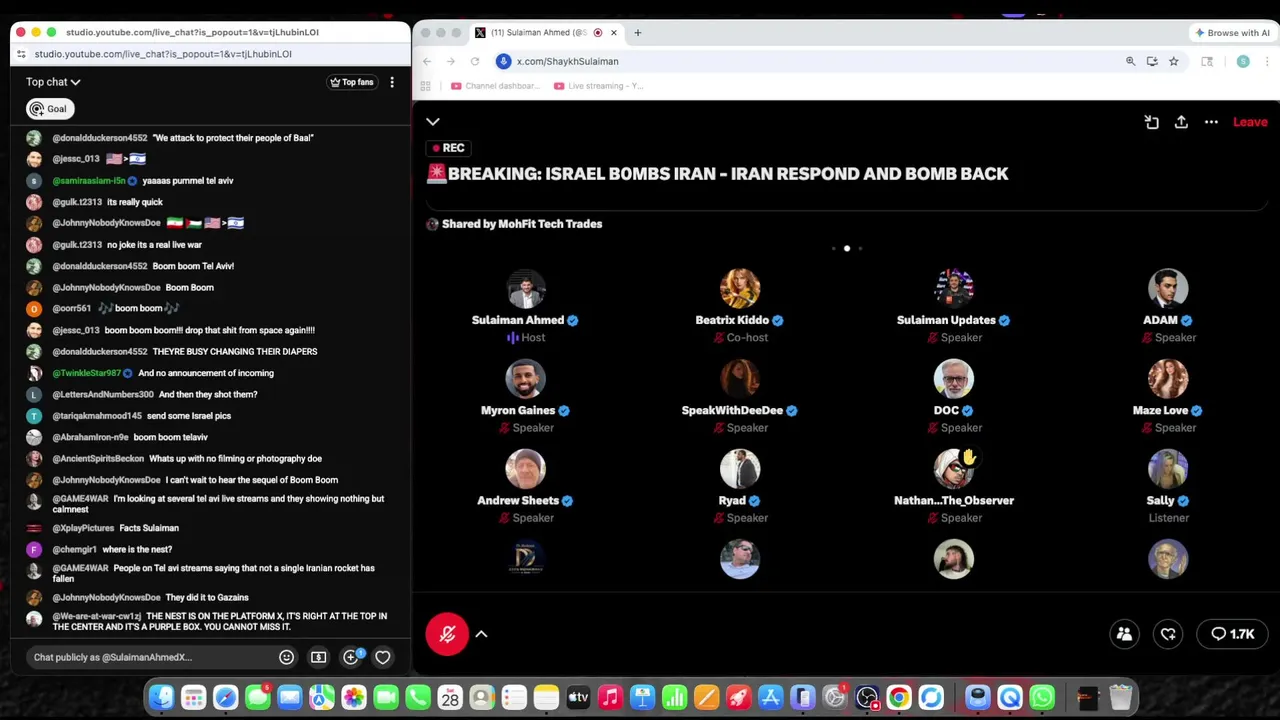
Task: Go back in the X browser window
Action: pos(427,61)
